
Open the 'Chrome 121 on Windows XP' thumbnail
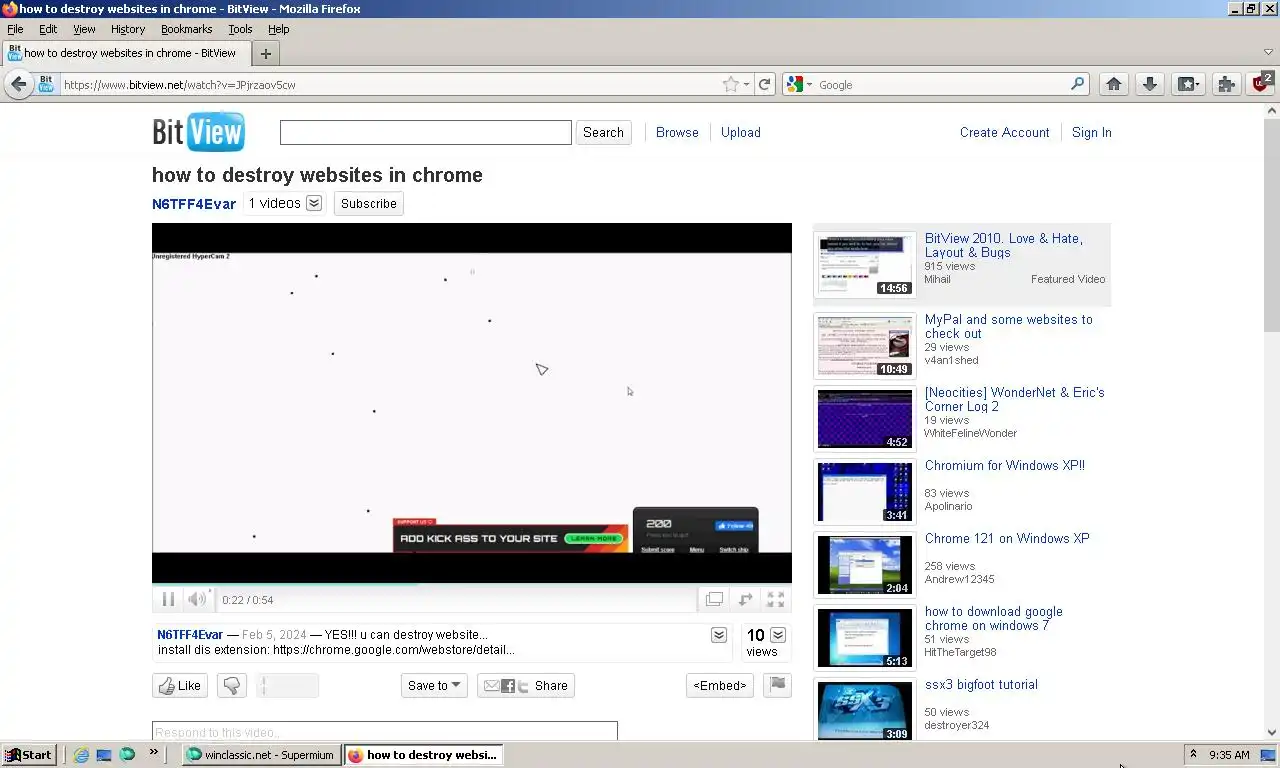tap(865, 565)
